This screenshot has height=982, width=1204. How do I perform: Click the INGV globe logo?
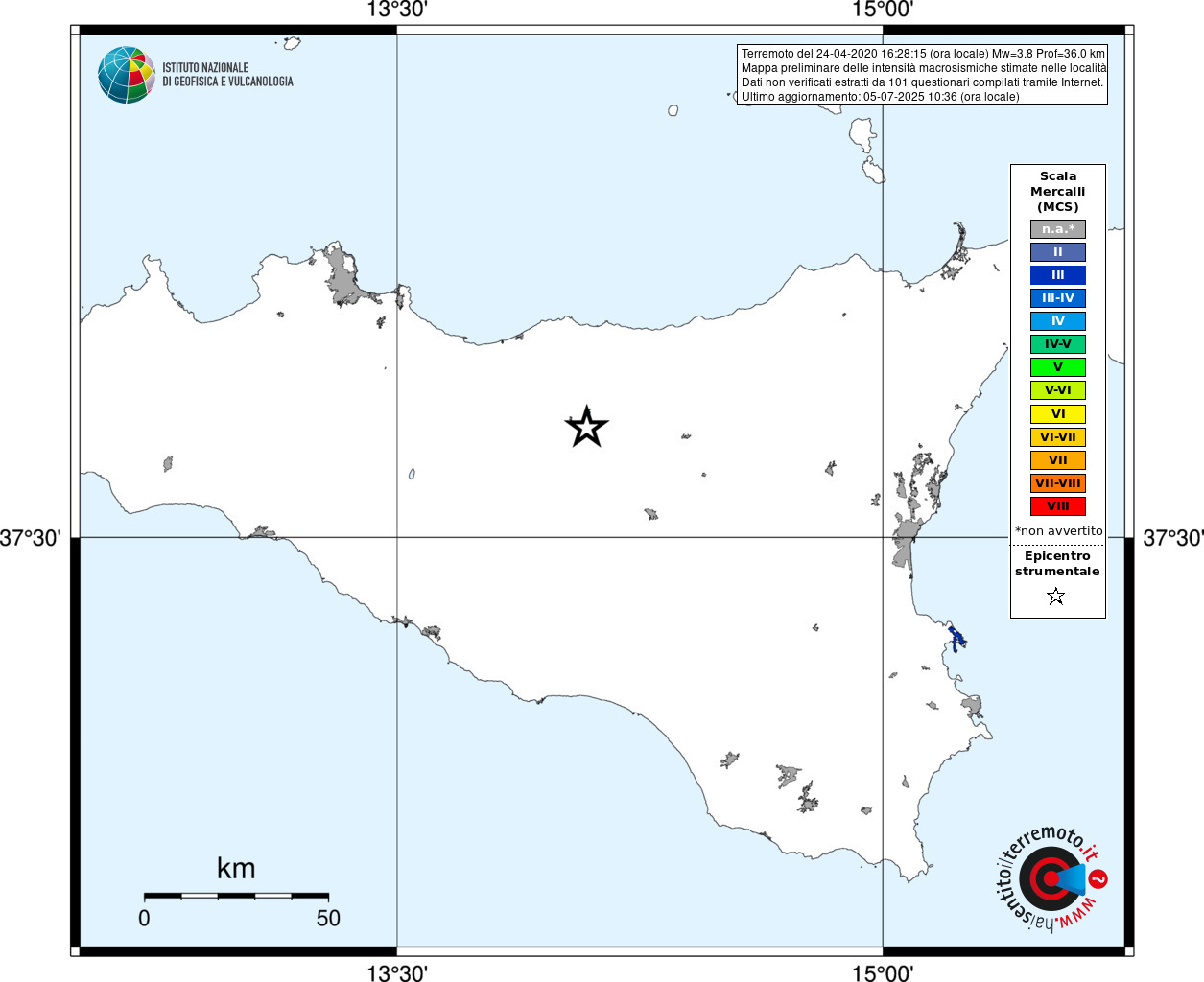pyautogui.click(x=127, y=75)
